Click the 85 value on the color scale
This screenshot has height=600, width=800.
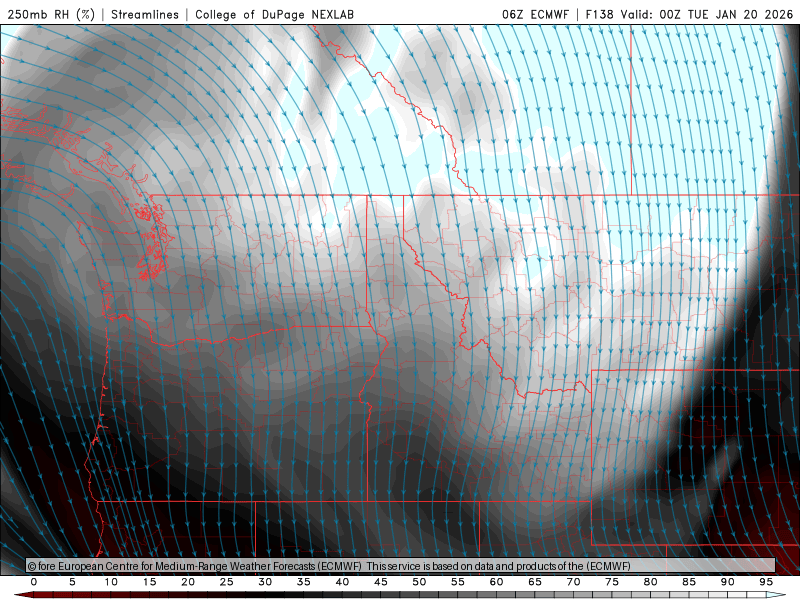point(689,582)
